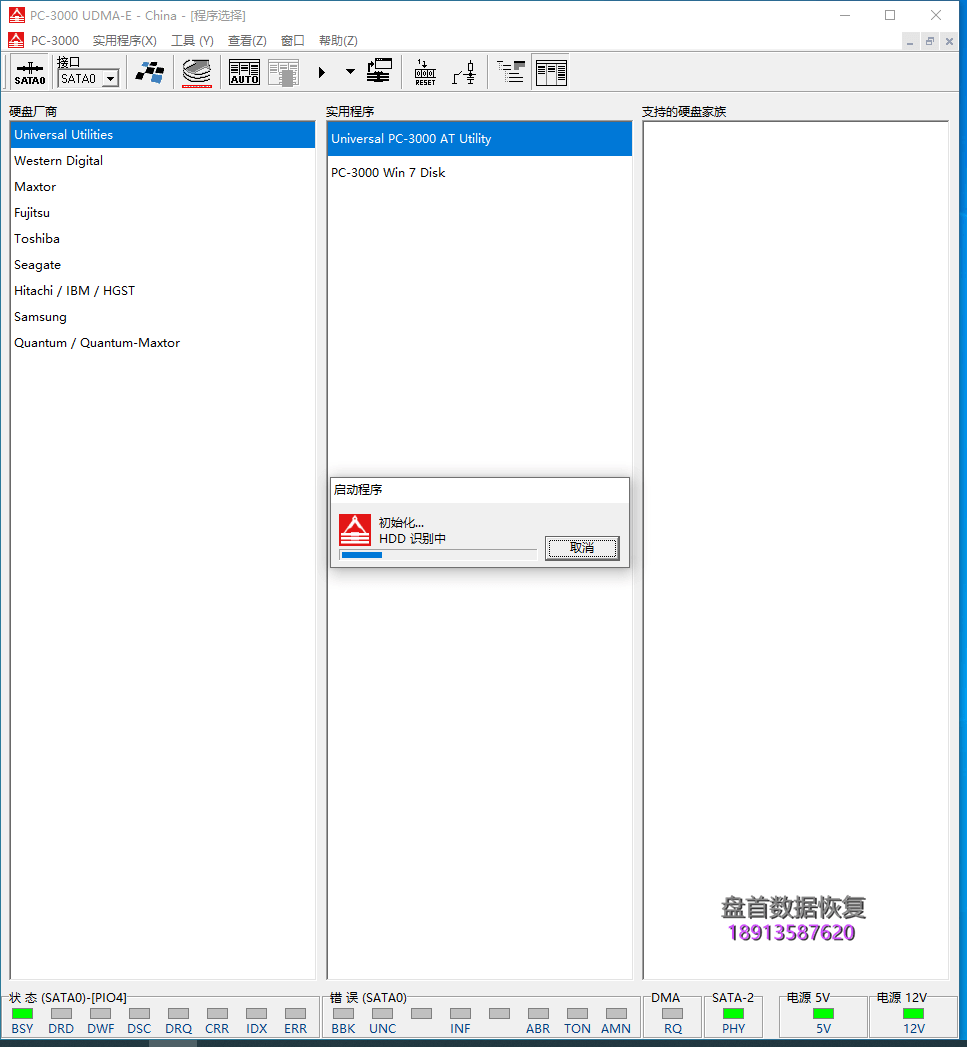Image resolution: width=967 pixels, height=1047 pixels.
Task: Open the 查看(Z) menu
Action: [x=247, y=41]
